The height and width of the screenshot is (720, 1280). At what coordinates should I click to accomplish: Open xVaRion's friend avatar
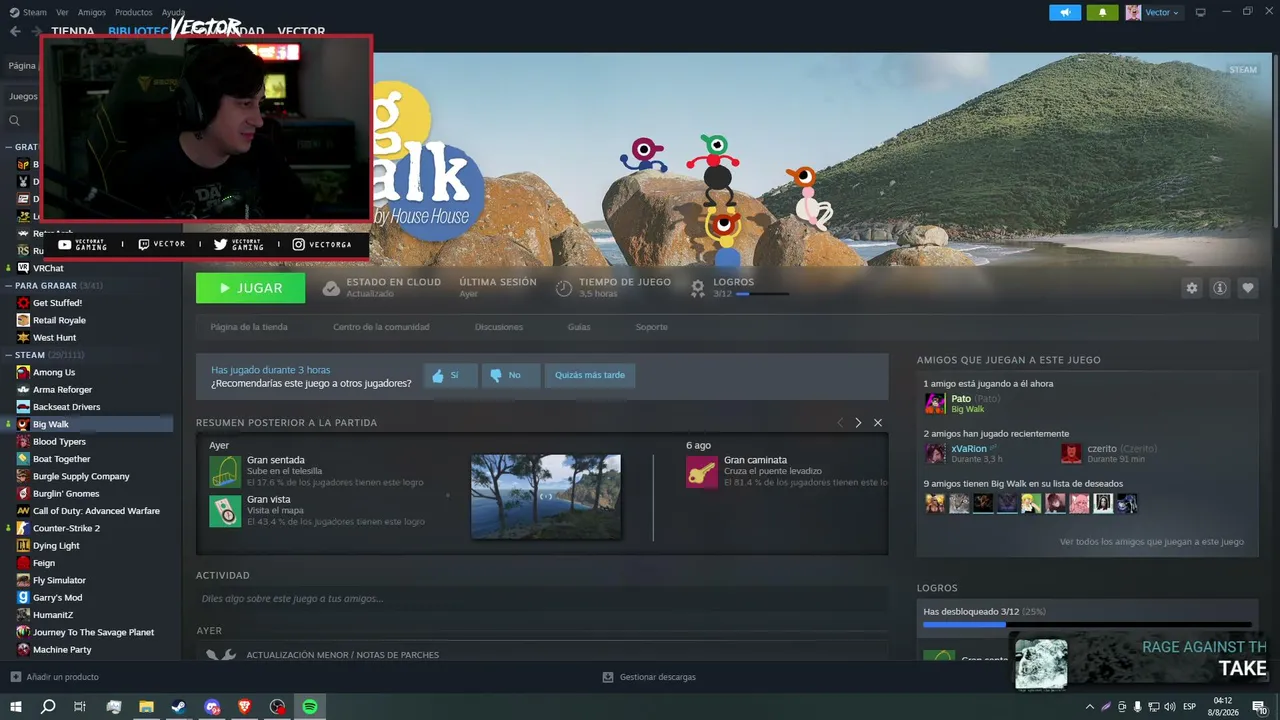(x=935, y=453)
